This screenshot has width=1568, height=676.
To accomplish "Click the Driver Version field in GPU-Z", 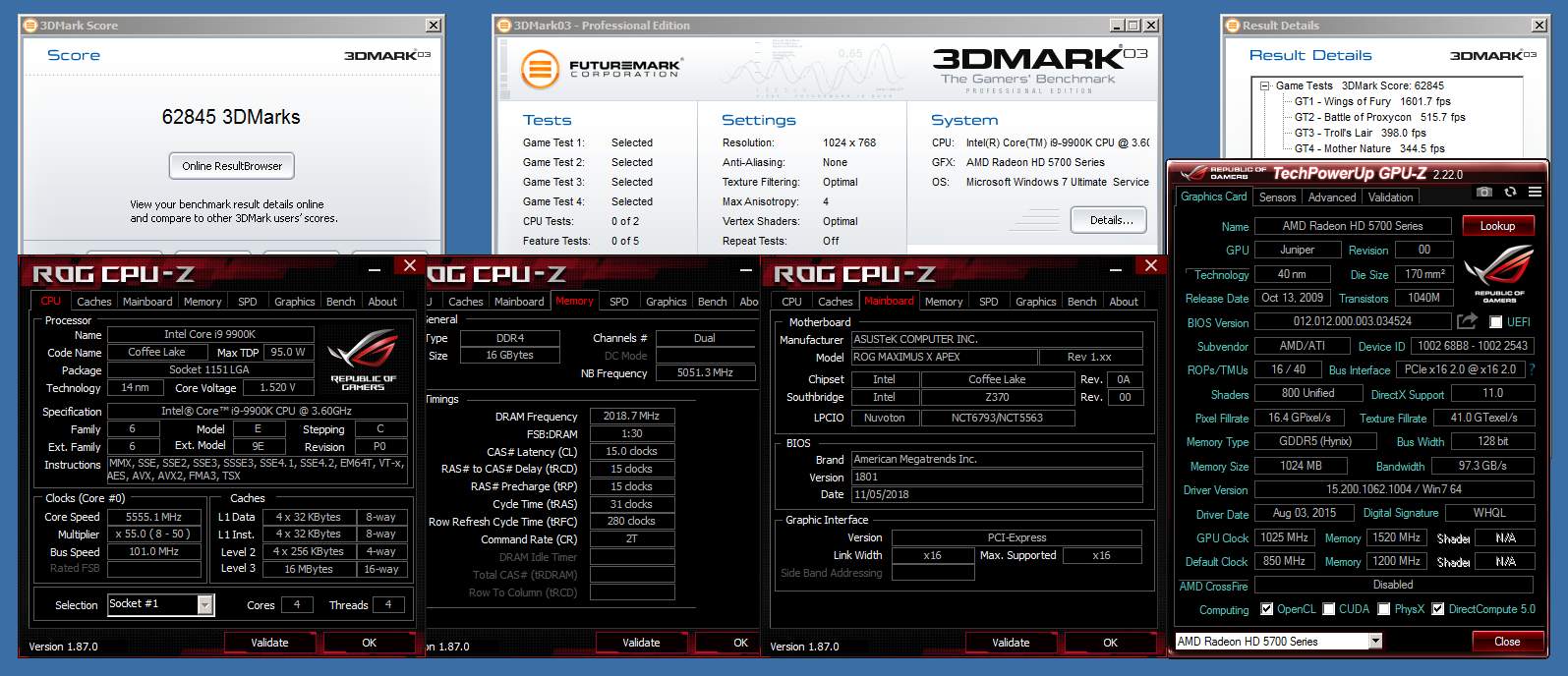I will click(x=1394, y=489).
